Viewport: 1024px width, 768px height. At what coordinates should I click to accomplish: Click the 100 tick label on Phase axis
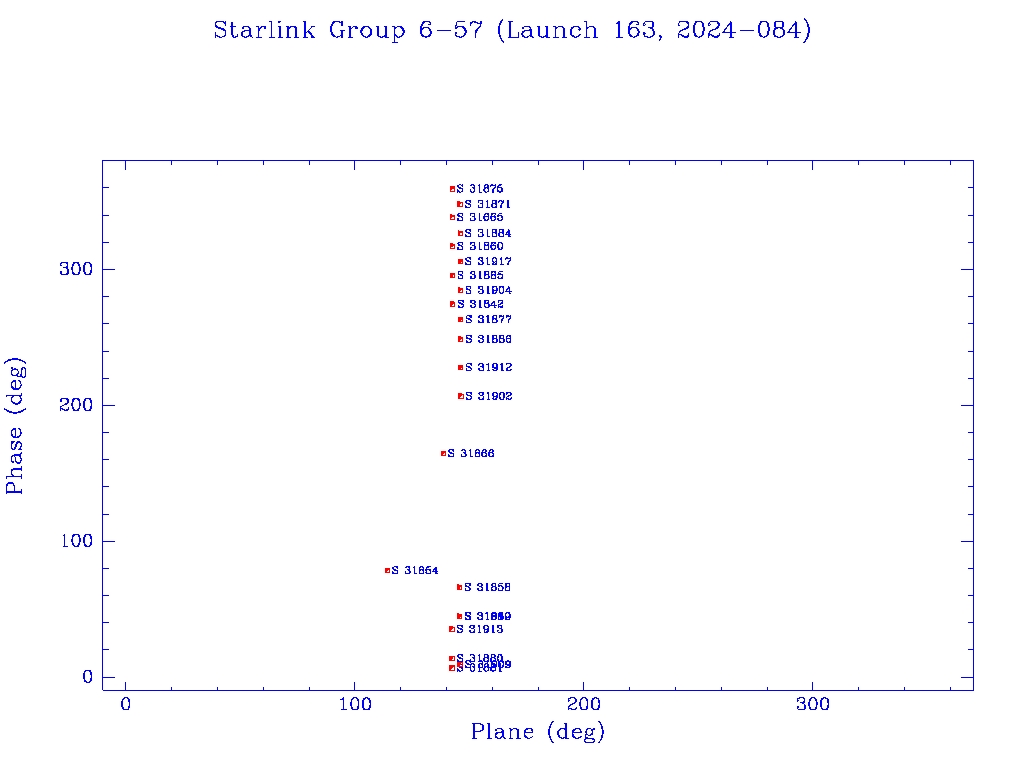tap(76, 541)
